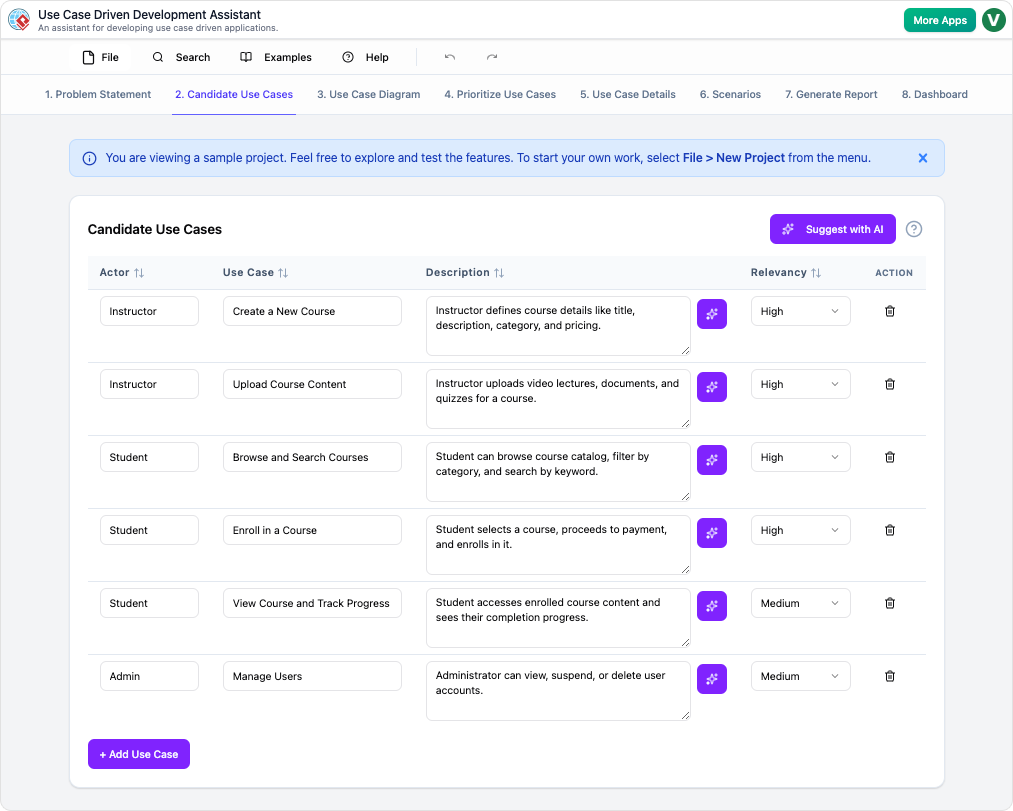Screen dimensions: 1013x811
Task: Expand Relevancy dropdown for View Course and Track Progress
Action: pyautogui.click(x=800, y=603)
